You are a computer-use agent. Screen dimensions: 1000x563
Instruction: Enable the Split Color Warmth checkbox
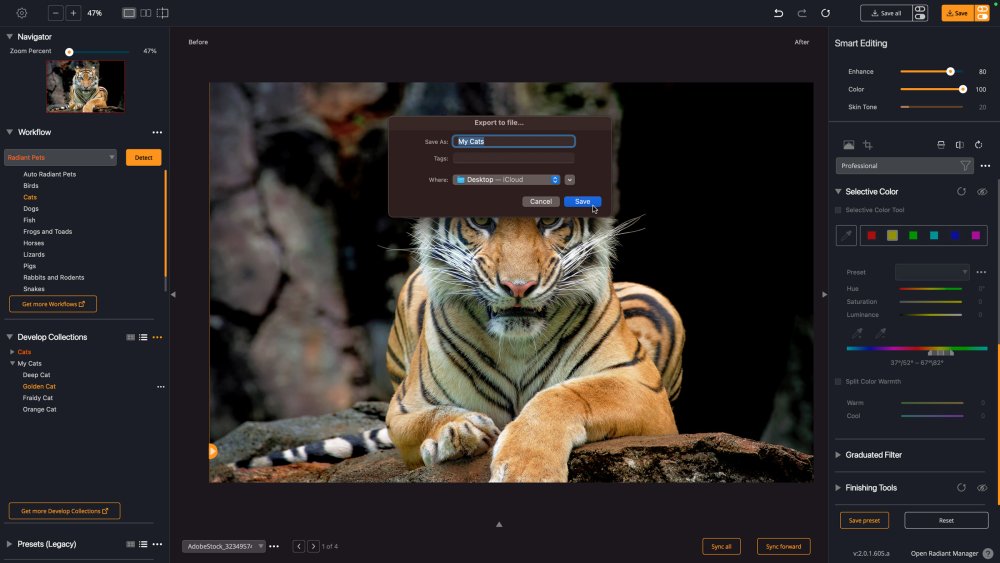838,381
